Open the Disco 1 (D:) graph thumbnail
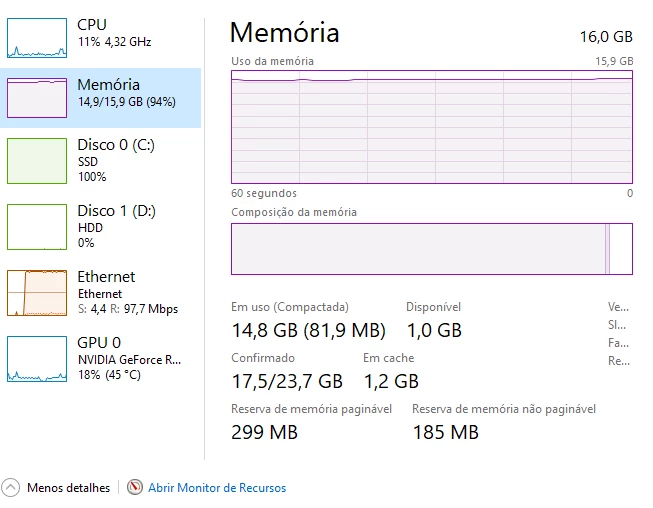Viewport: 653px width, 508px height. [x=37, y=226]
